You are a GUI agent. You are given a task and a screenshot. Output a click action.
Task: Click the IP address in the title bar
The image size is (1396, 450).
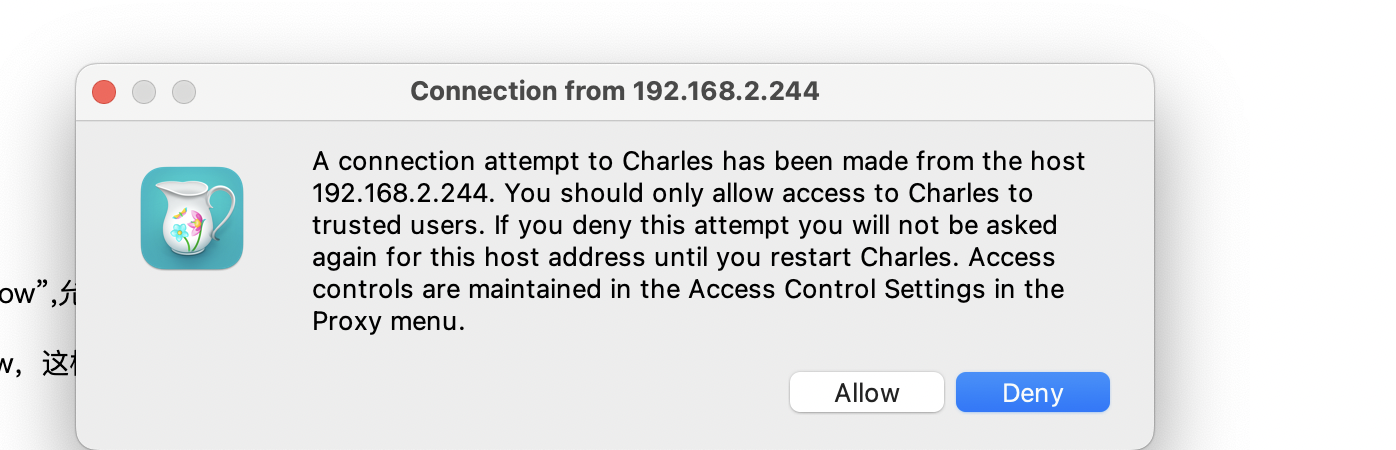(725, 91)
